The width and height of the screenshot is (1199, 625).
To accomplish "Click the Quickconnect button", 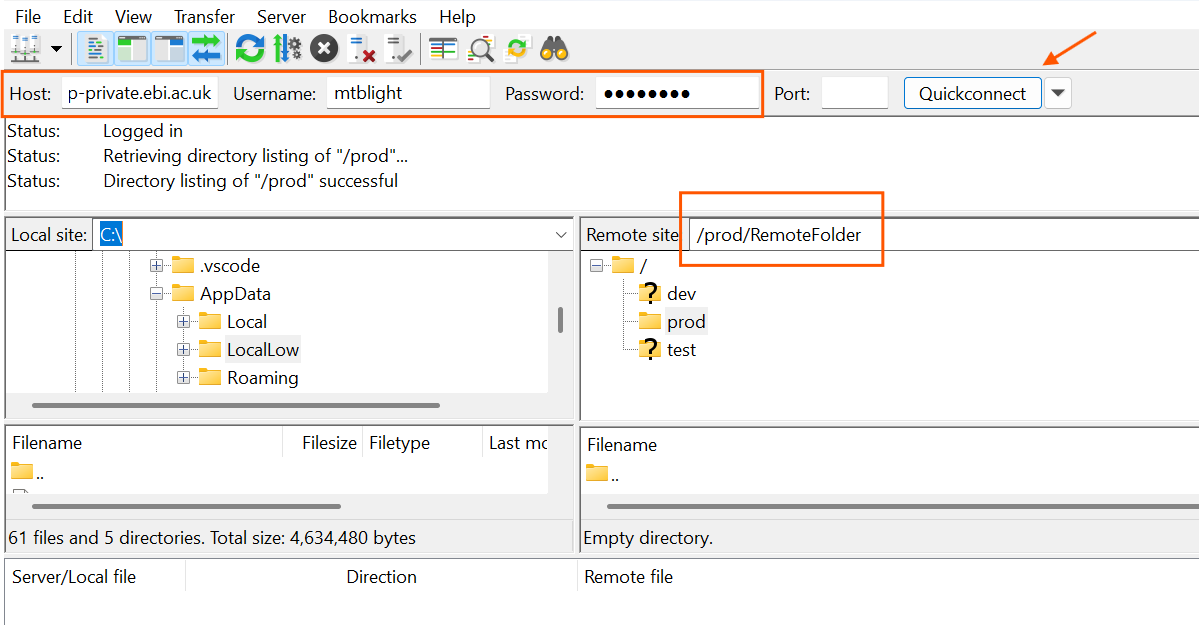I will [972, 94].
